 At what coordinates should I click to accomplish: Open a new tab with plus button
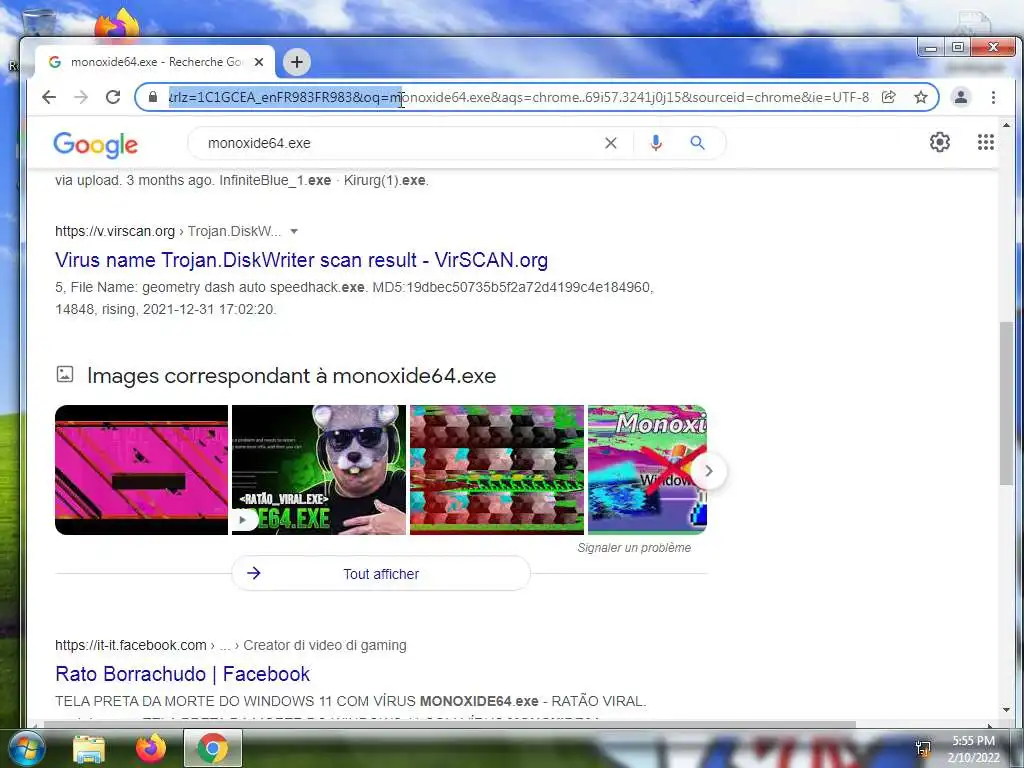click(296, 62)
